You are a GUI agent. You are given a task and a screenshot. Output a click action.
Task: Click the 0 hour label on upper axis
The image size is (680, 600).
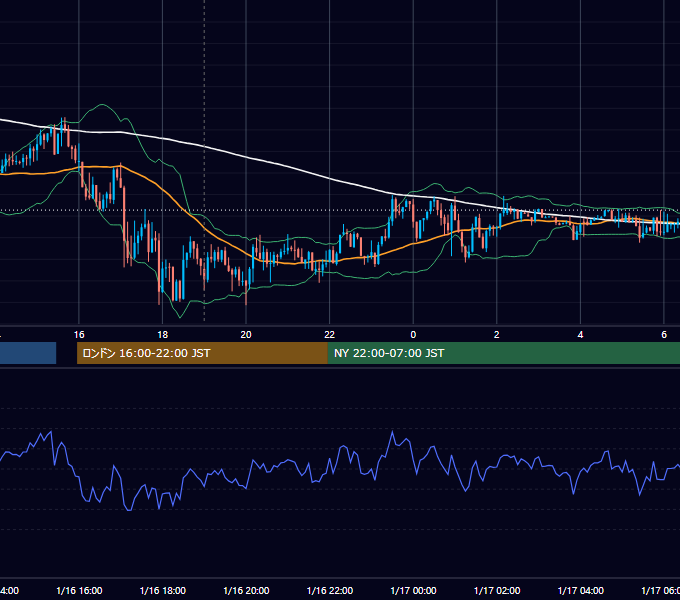(x=413, y=335)
